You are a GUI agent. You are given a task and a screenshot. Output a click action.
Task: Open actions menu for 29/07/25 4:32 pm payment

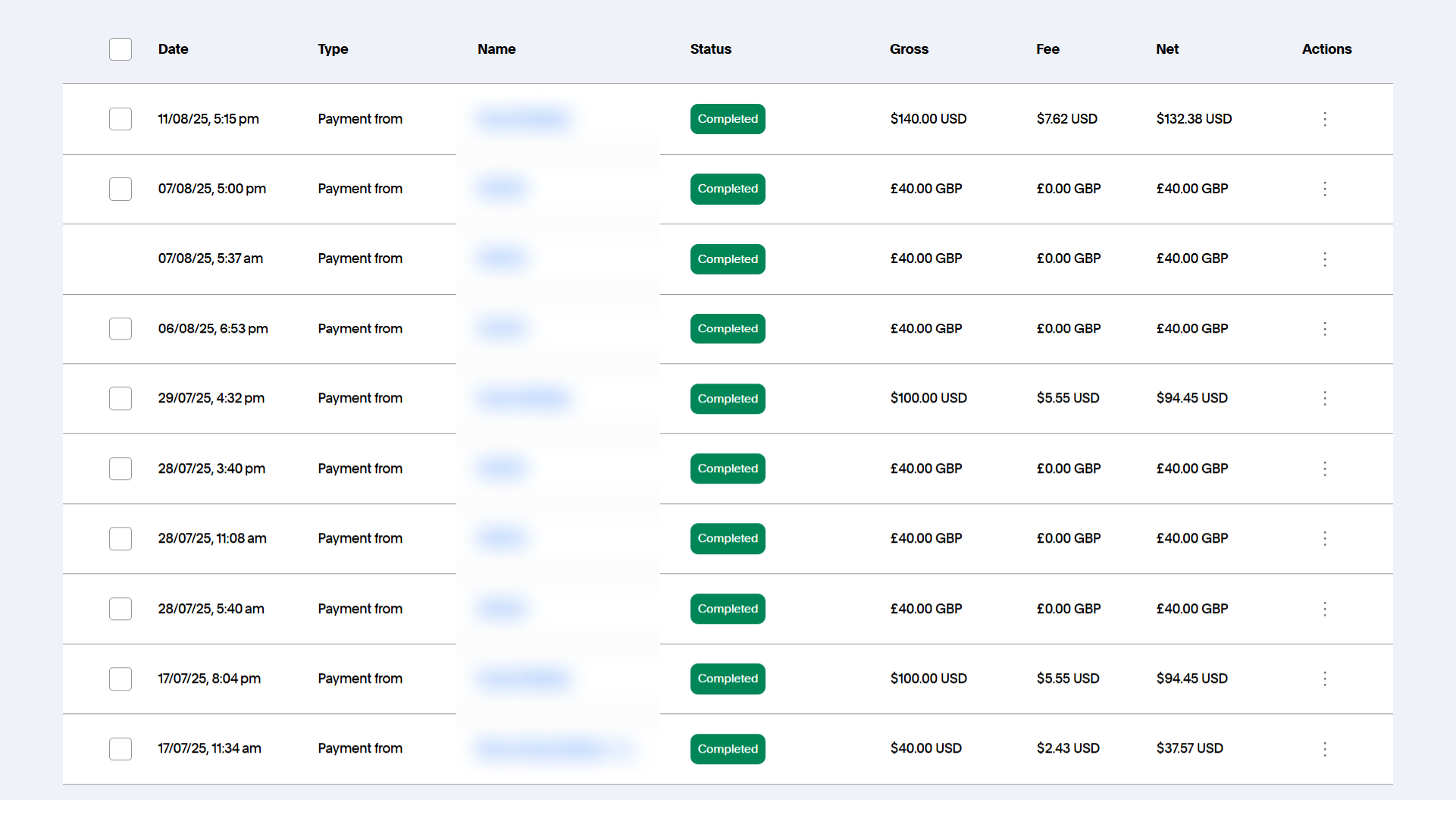[1324, 399]
